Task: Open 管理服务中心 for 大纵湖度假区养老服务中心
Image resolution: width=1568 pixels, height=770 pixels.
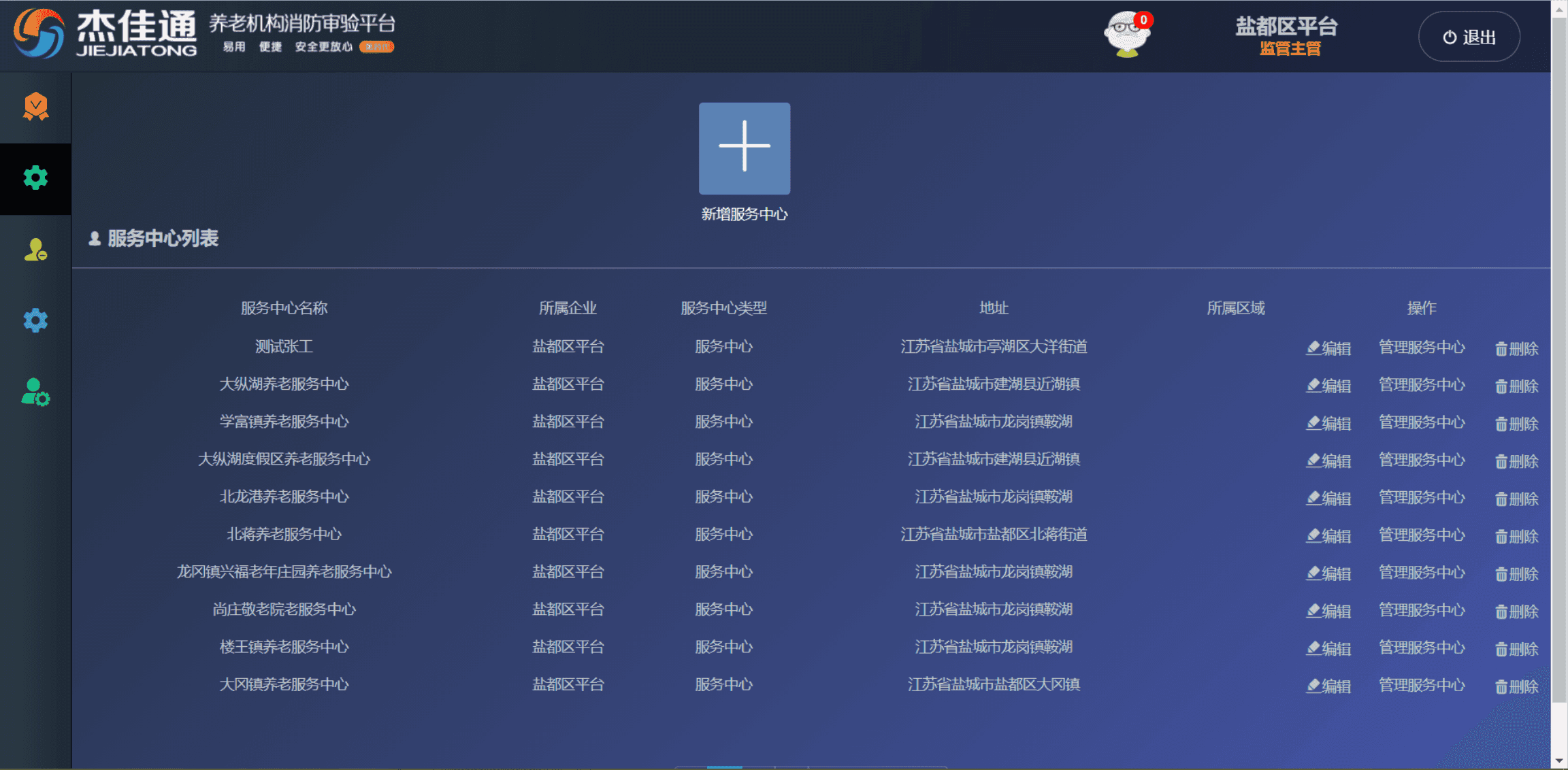Action: coord(1422,460)
